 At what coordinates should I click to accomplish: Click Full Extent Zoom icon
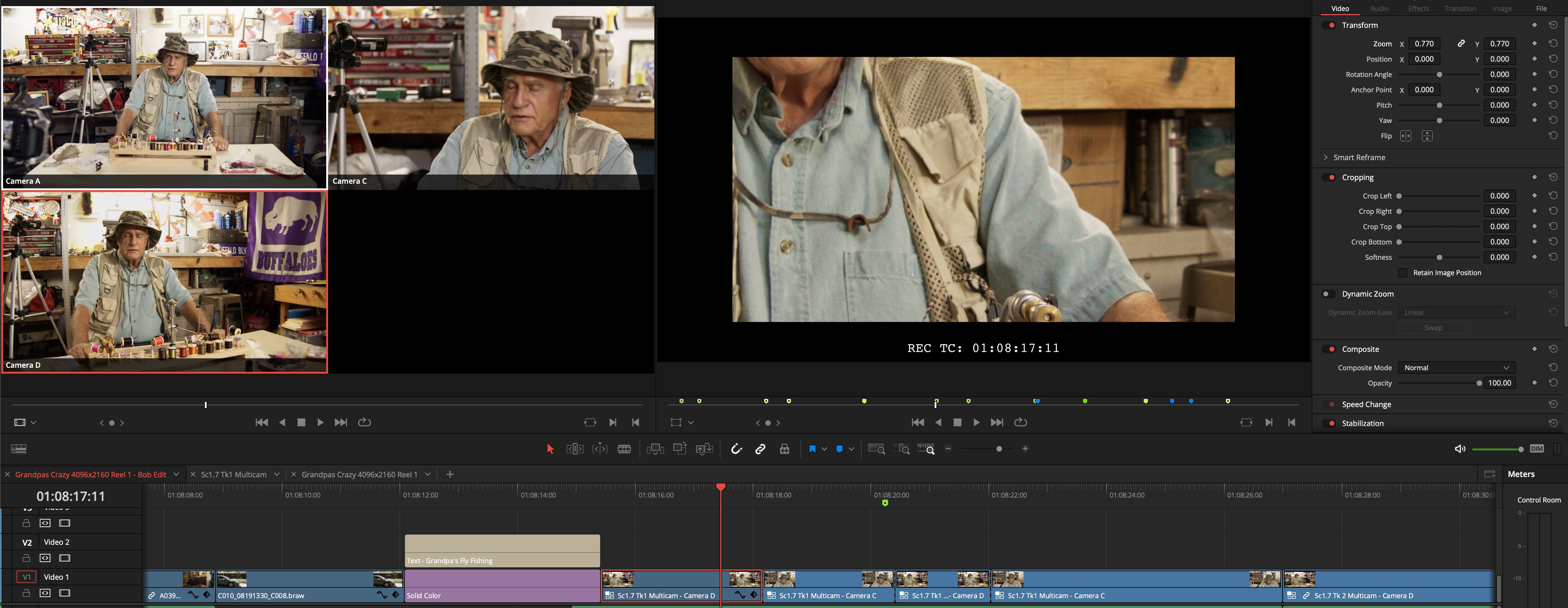(877, 449)
